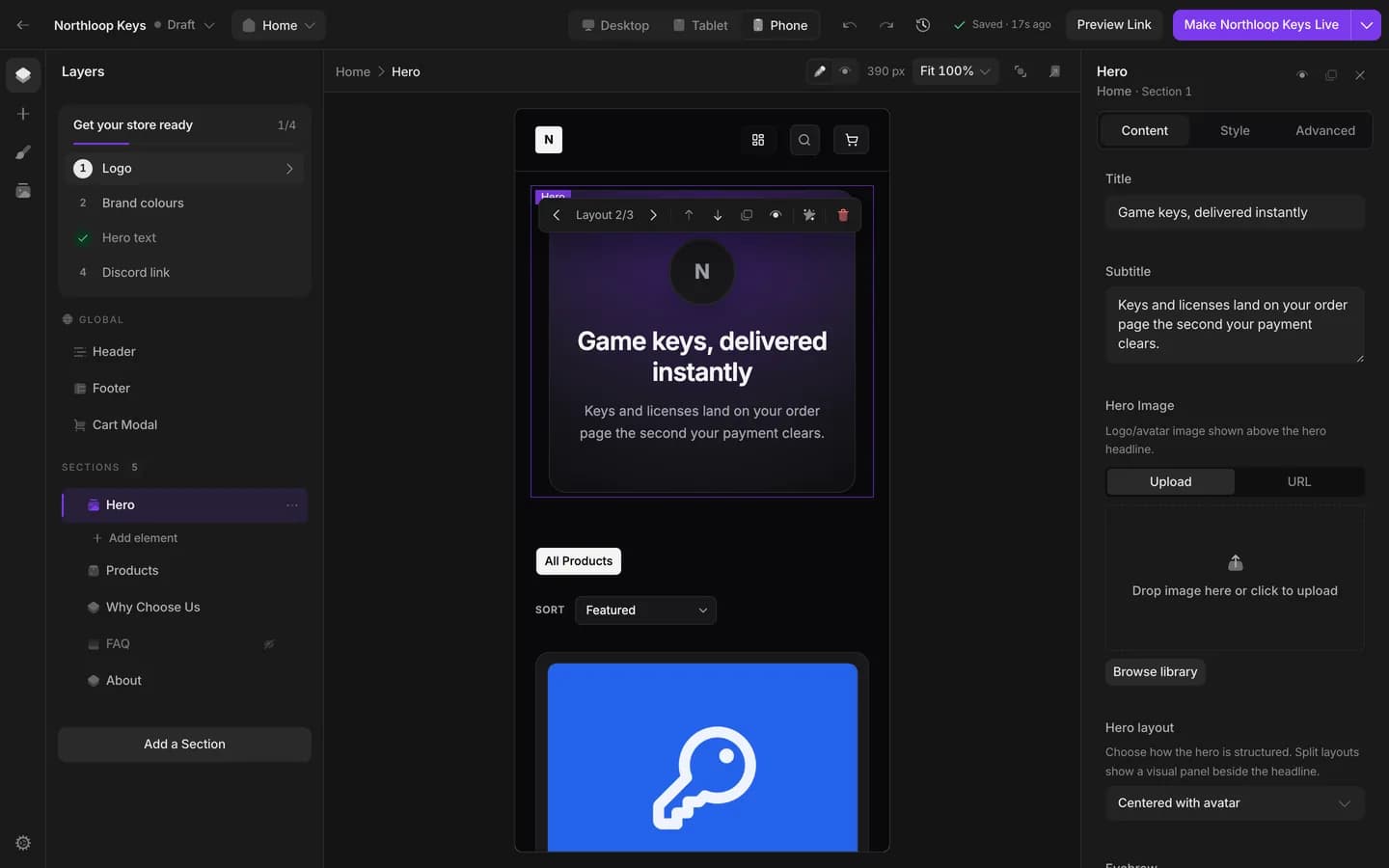Screen dimensions: 1389x868
Task: Open the Featured sort dropdown
Action: (x=645, y=610)
